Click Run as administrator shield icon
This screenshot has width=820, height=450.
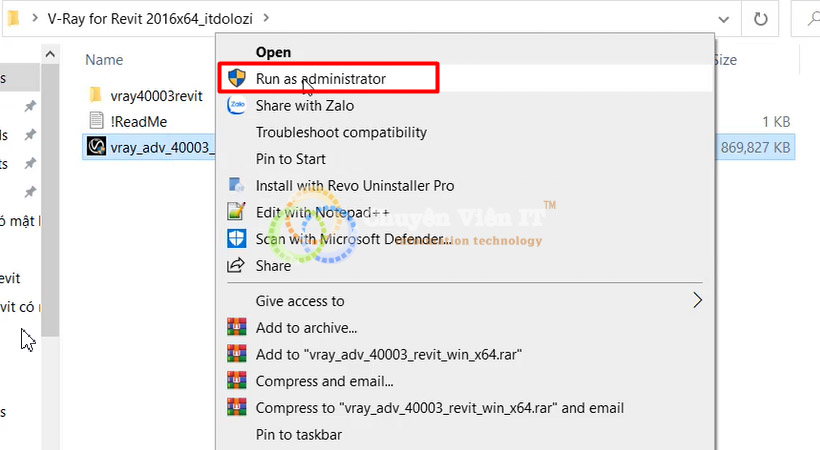[237, 78]
